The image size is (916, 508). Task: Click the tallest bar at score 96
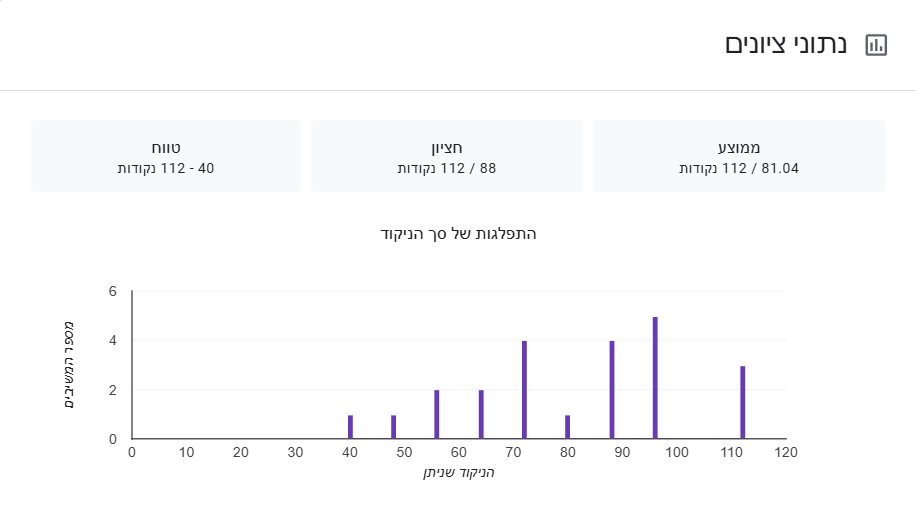pos(655,378)
